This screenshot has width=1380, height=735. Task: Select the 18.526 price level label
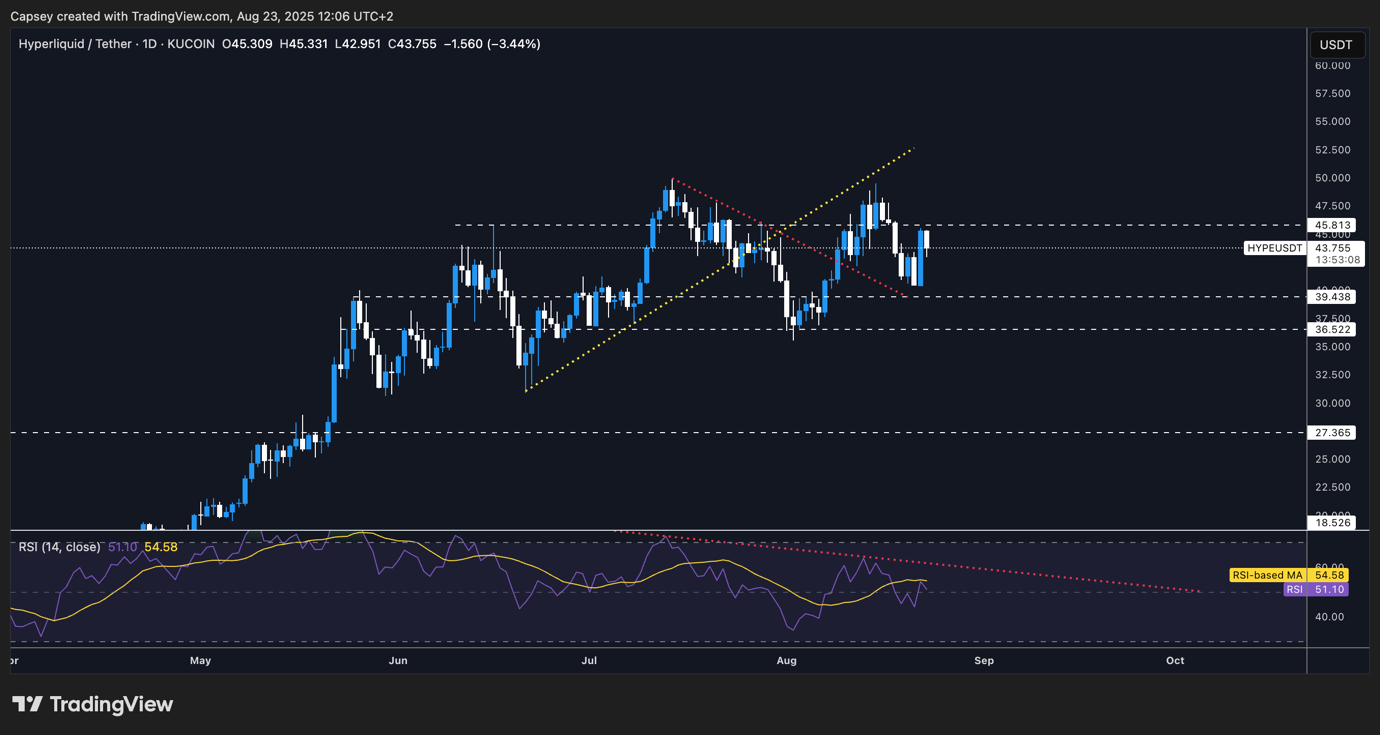(x=1335, y=523)
